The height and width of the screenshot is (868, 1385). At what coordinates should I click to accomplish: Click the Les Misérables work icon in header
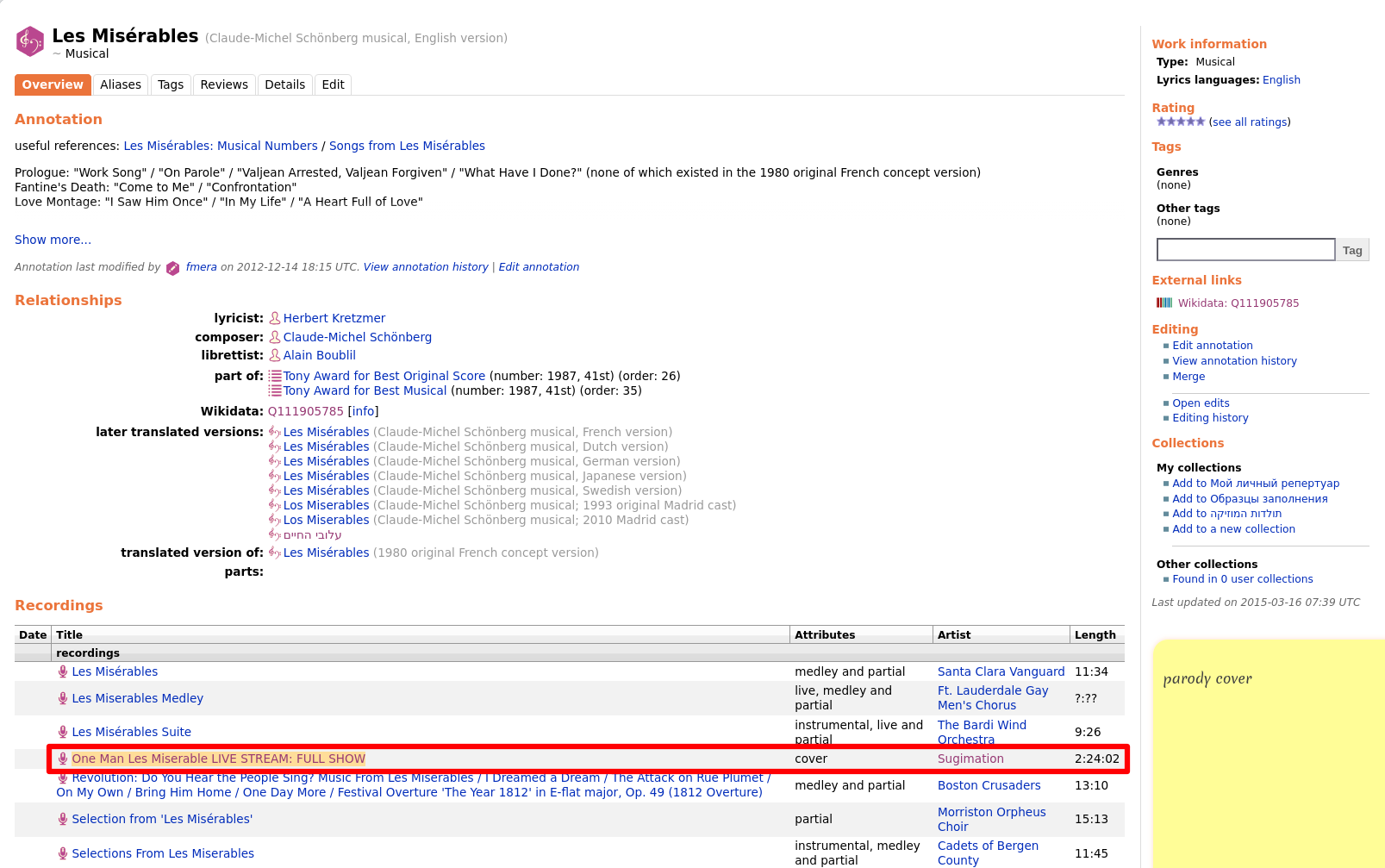(x=30, y=41)
